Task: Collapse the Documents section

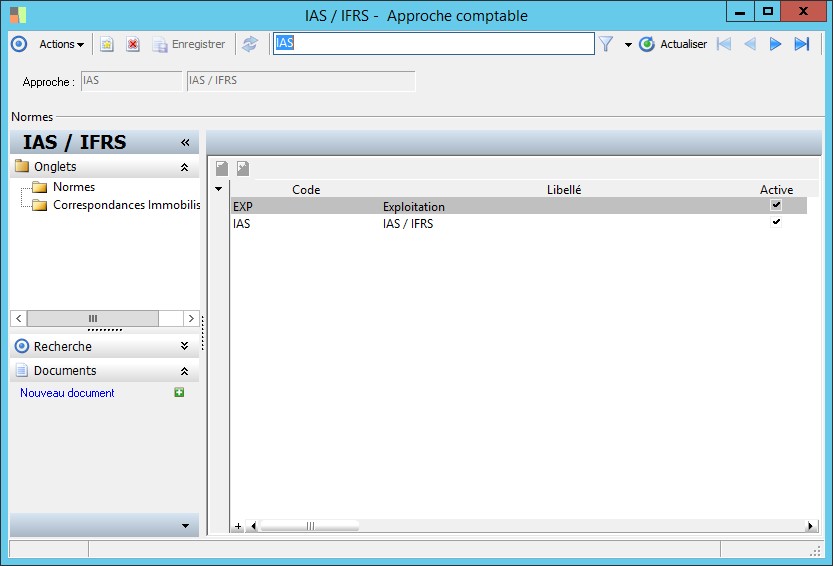Action: (x=184, y=371)
